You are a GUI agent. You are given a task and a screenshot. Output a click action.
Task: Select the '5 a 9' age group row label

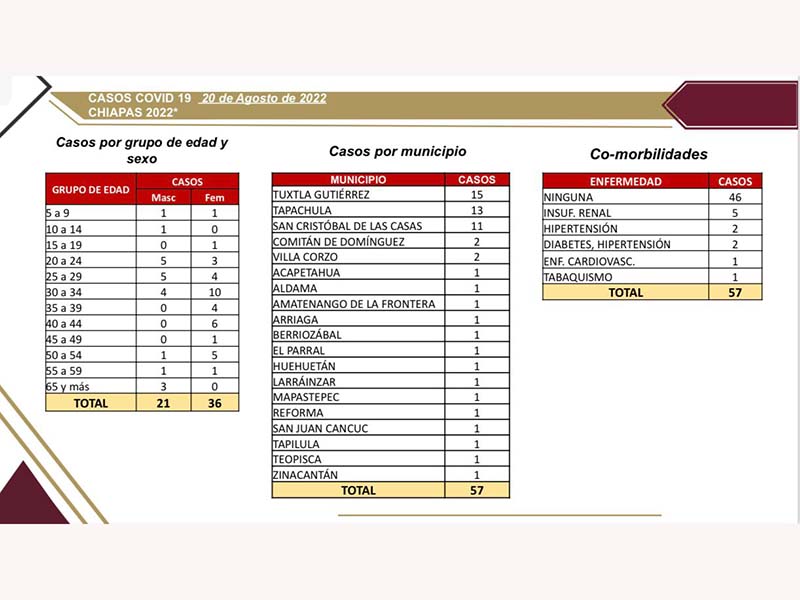58,213
